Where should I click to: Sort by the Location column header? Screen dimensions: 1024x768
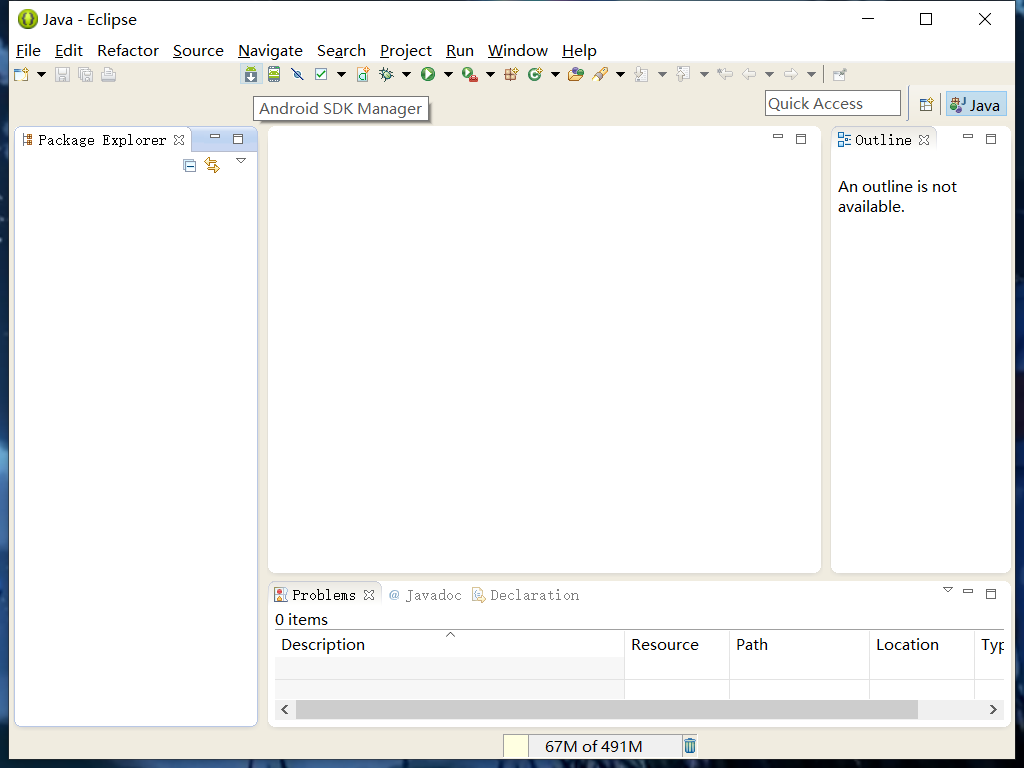click(921, 644)
